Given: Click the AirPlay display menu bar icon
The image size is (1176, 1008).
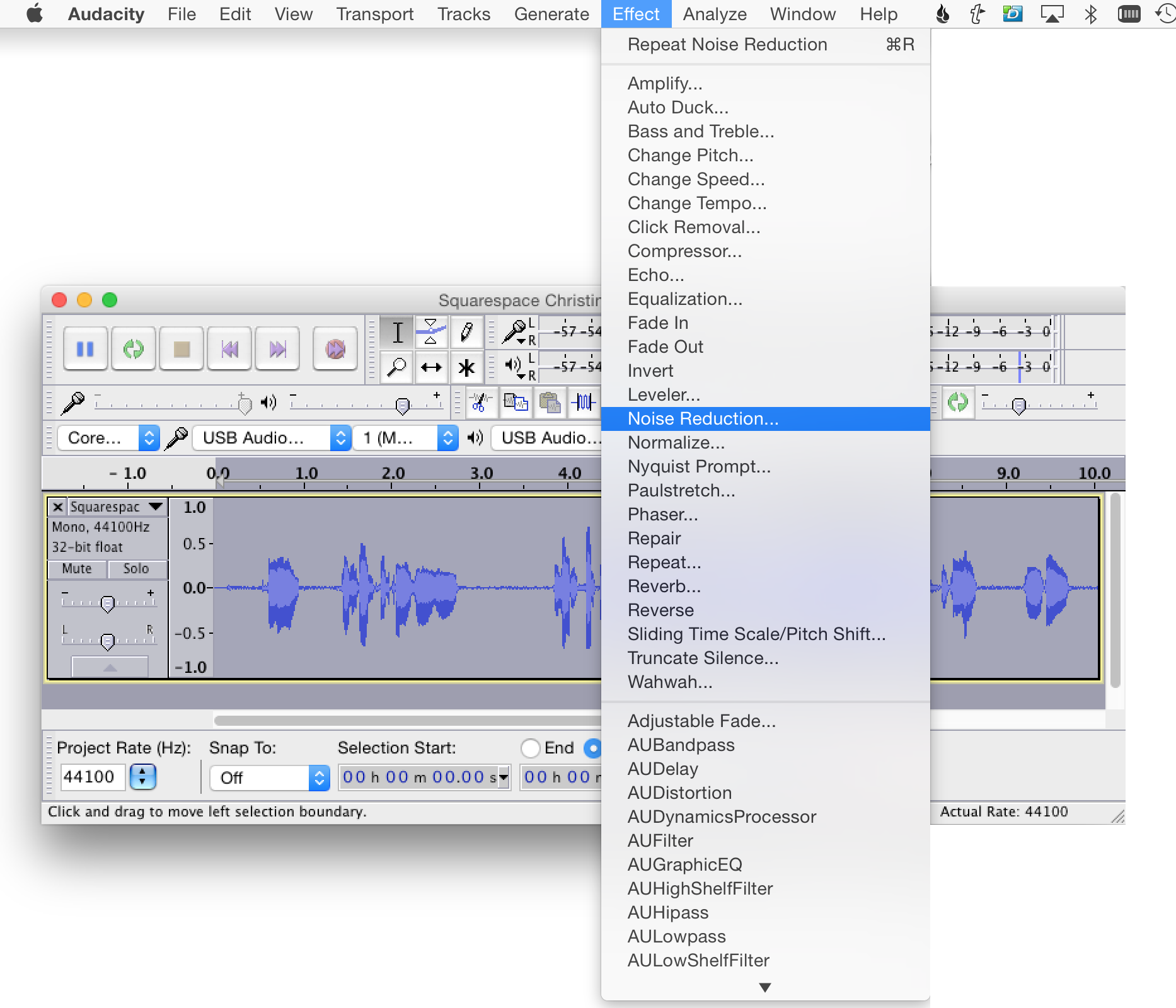Looking at the screenshot, I should [1052, 14].
